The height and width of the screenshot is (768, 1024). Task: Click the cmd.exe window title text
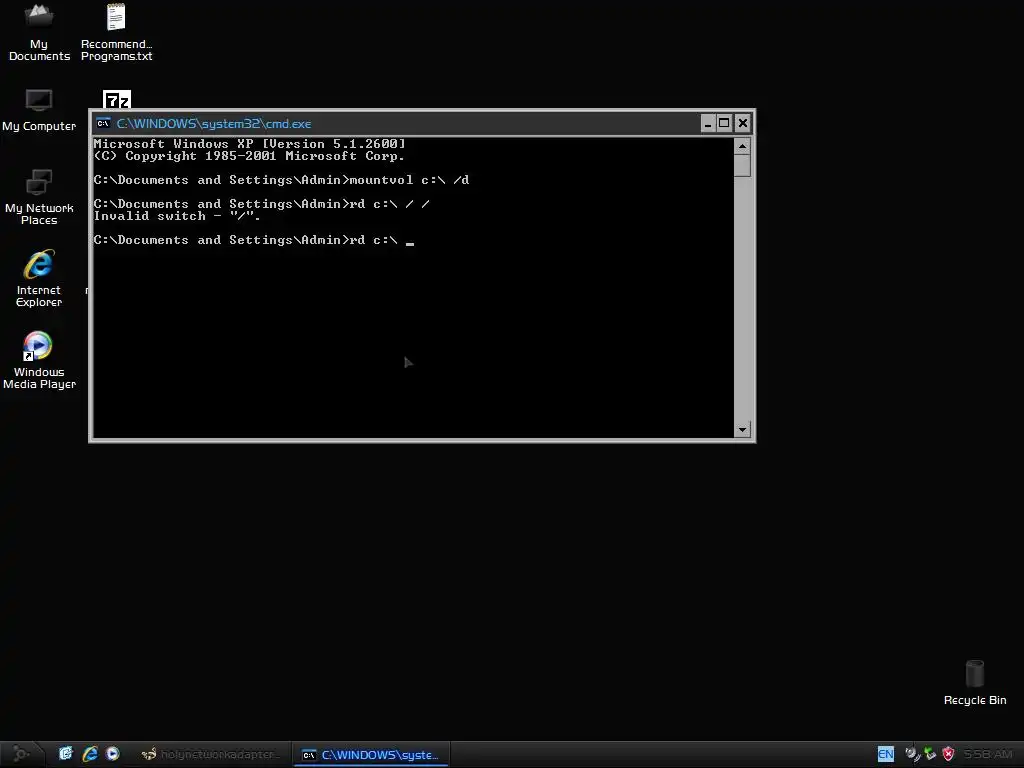click(x=214, y=123)
